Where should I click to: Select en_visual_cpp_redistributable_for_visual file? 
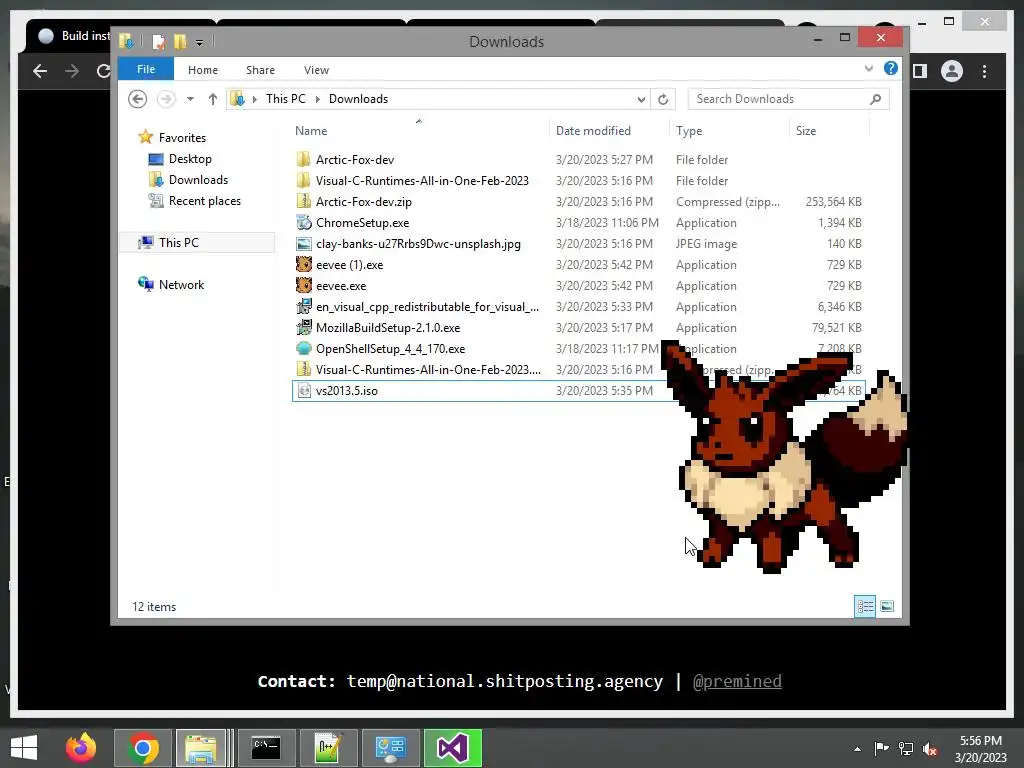click(x=427, y=306)
